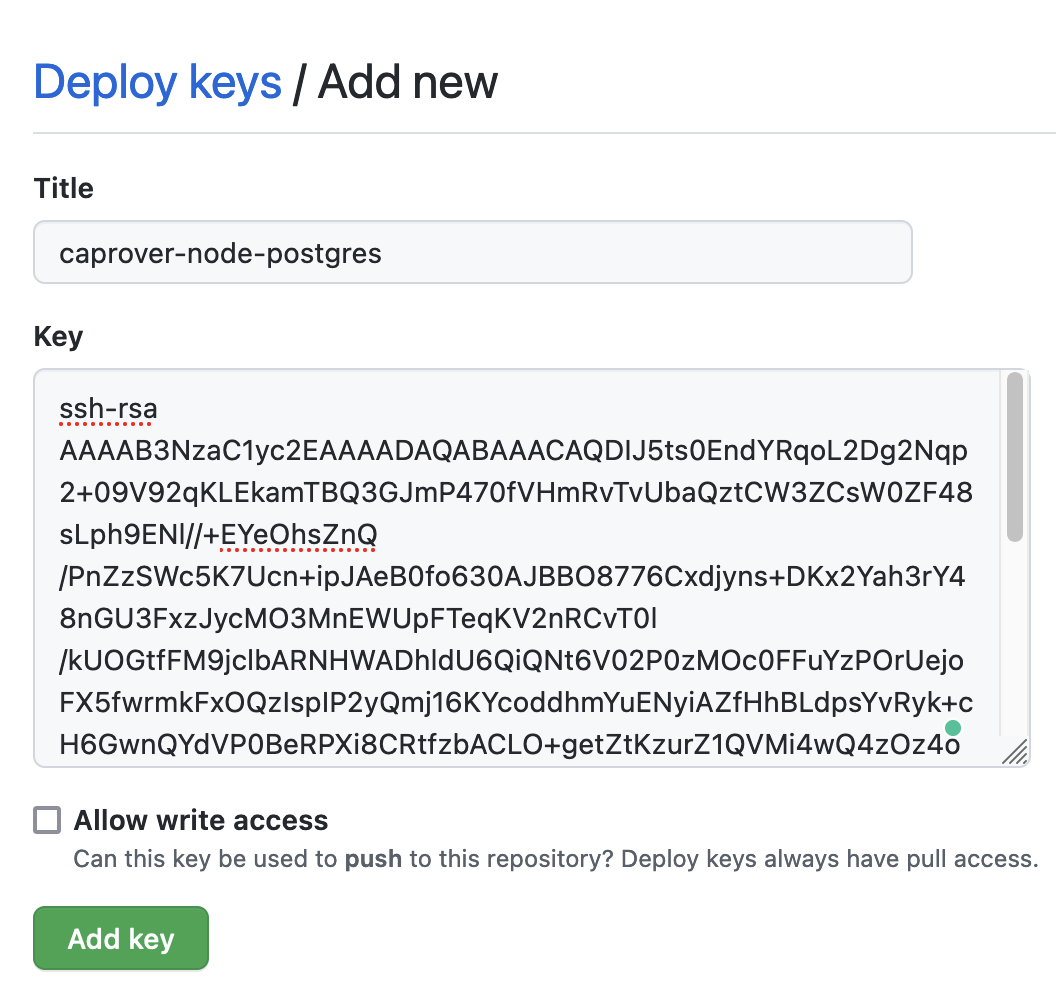Click the Add new heading text
Viewport: 1056px width, 1000px height.
click(407, 82)
